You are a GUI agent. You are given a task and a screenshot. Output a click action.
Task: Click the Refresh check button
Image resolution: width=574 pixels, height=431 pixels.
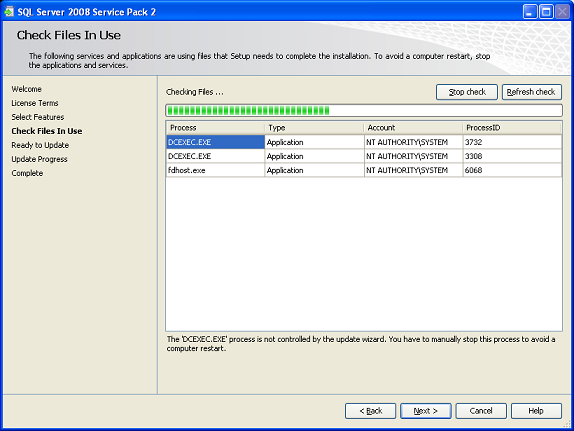click(532, 92)
